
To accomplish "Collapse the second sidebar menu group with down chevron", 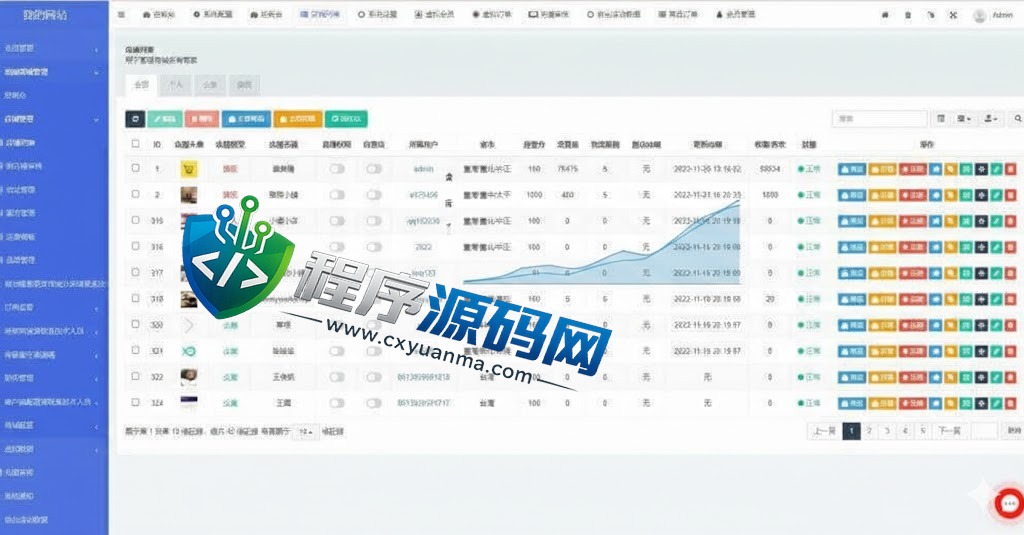I will [x=52, y=72].
